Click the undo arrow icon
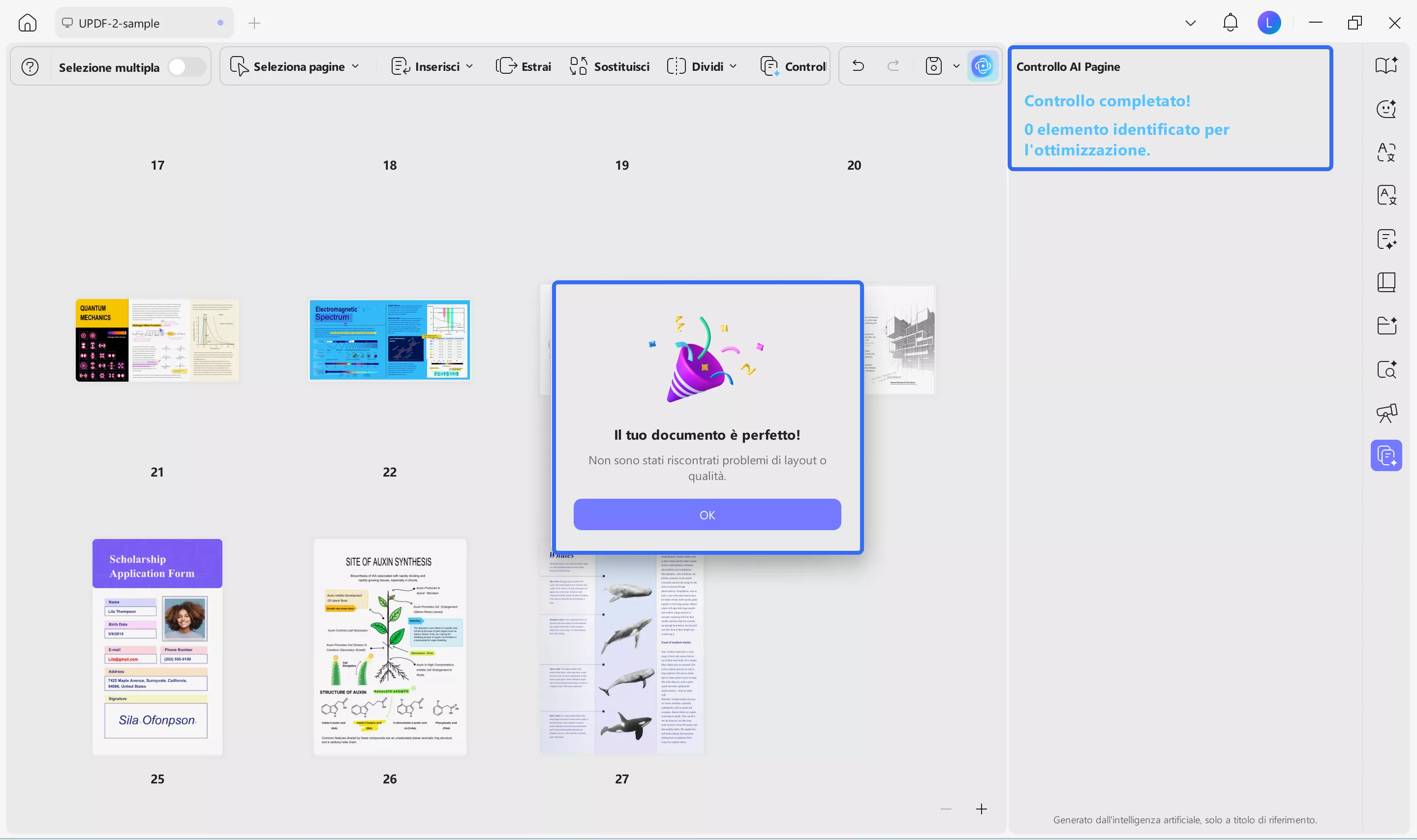 [858, 66]
